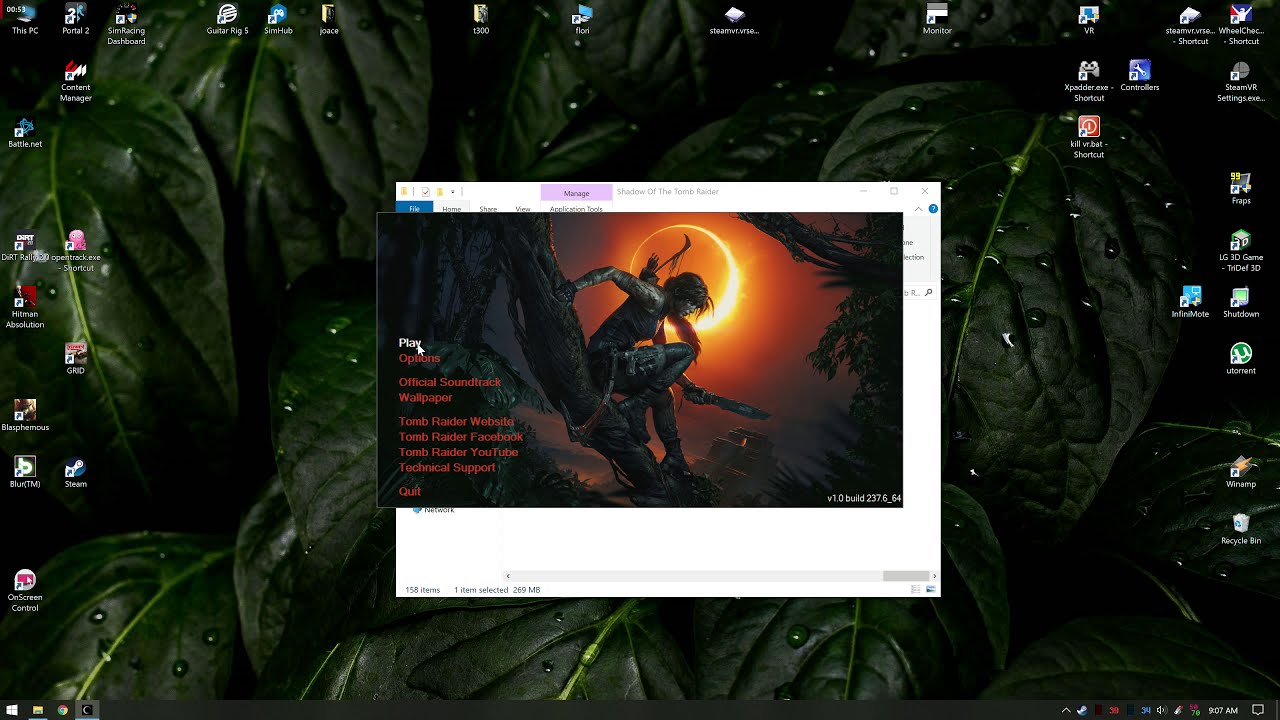
Task: Select the utorrent desktop icon
Action: click(1241, 360)
